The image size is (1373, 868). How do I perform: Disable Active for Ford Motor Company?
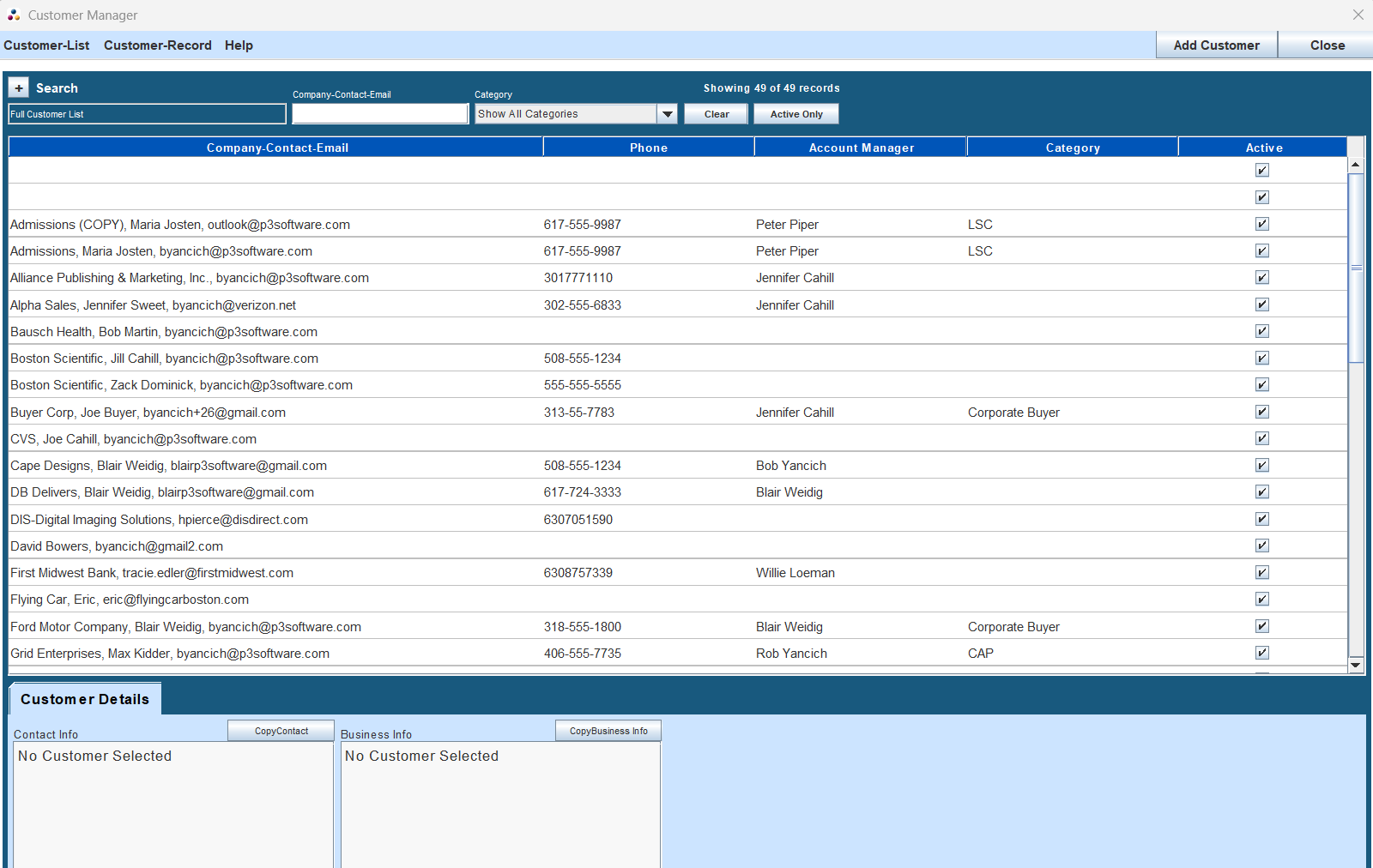(x=1261, y=625)
